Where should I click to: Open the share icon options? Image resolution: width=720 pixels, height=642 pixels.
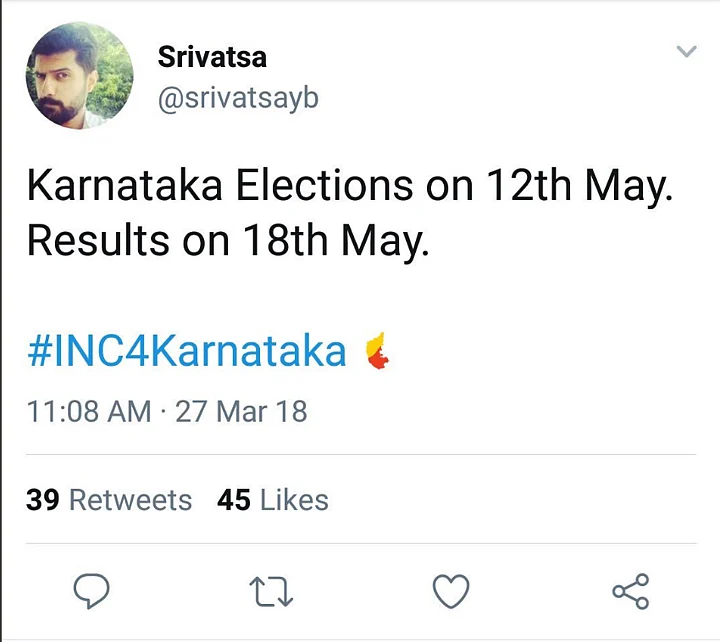pyautogui.click(x=630, y=591)
